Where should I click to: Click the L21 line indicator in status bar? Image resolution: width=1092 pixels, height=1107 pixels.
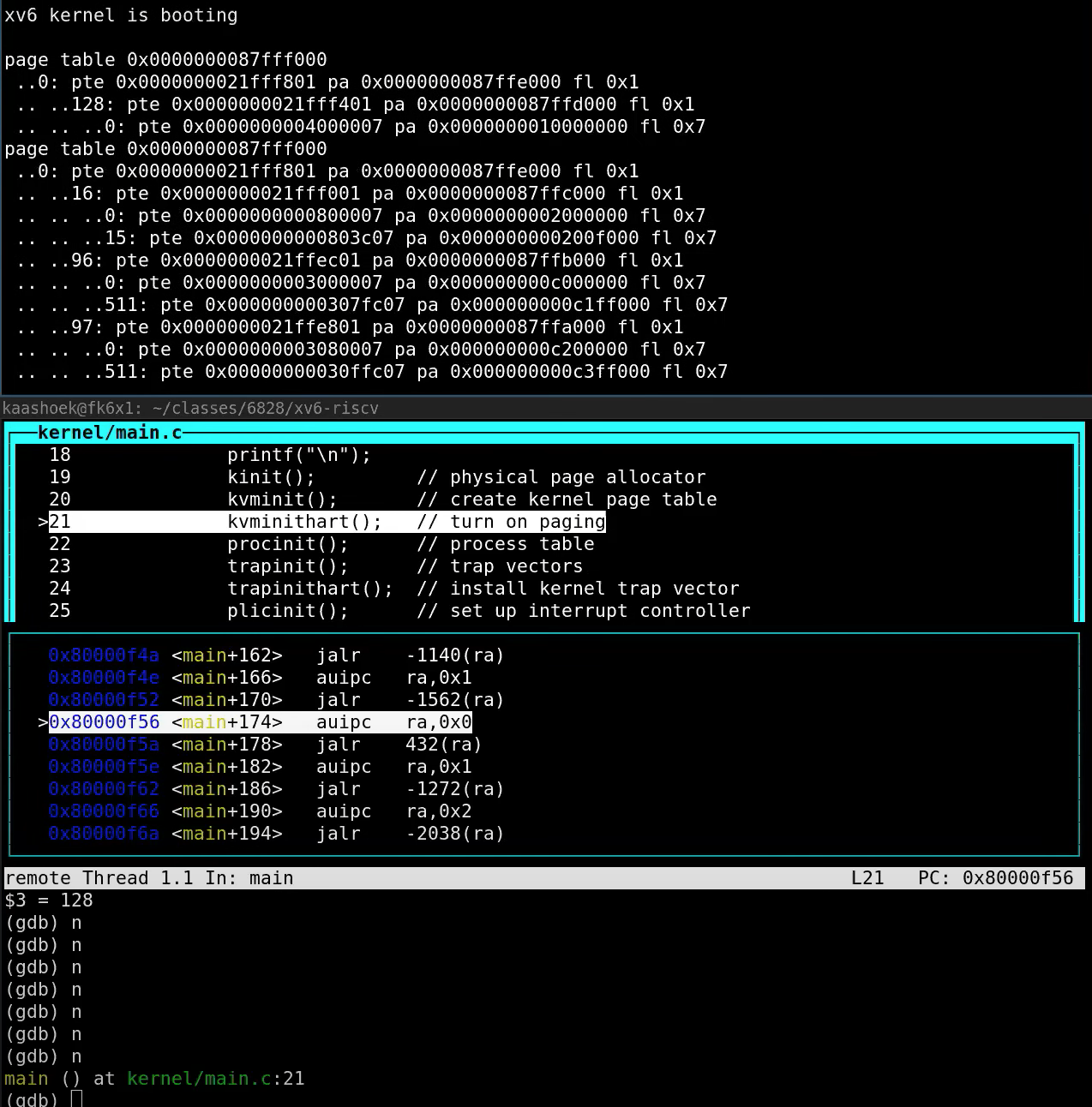[x=867, y=878]
